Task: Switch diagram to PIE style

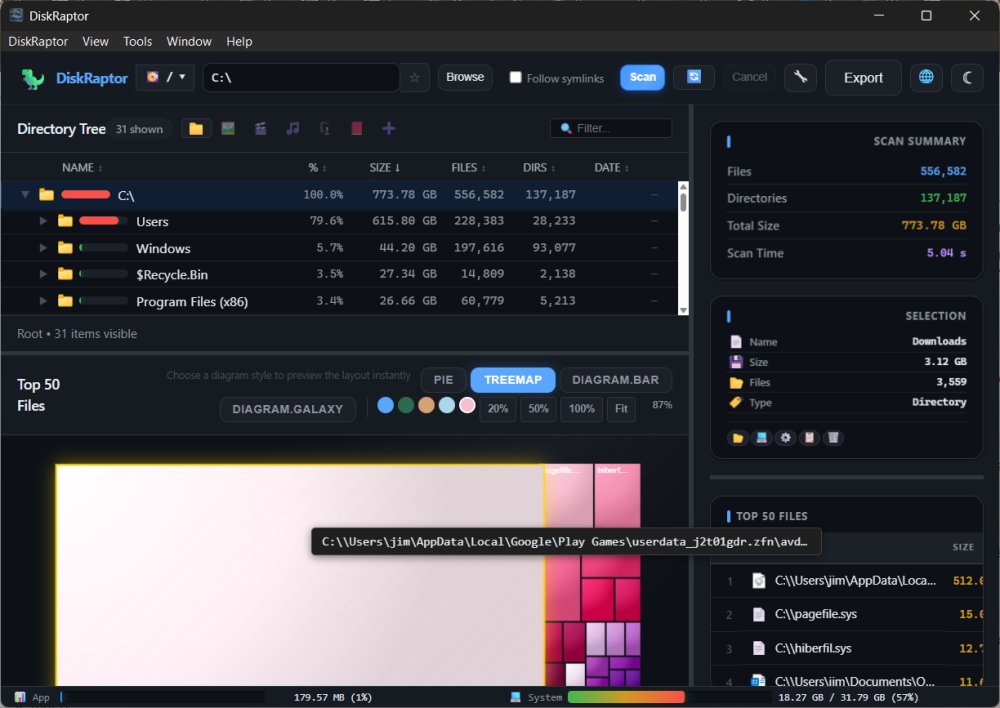Action: pyautogui.click(x=443, y=380)
